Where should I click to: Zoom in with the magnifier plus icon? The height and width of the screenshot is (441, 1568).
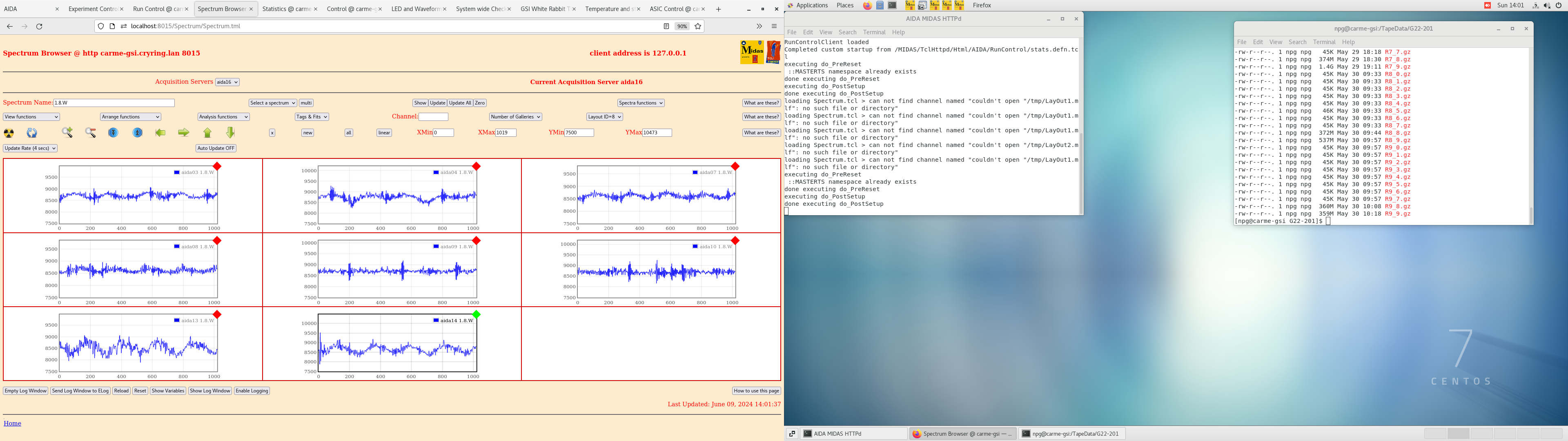(67, 133)
